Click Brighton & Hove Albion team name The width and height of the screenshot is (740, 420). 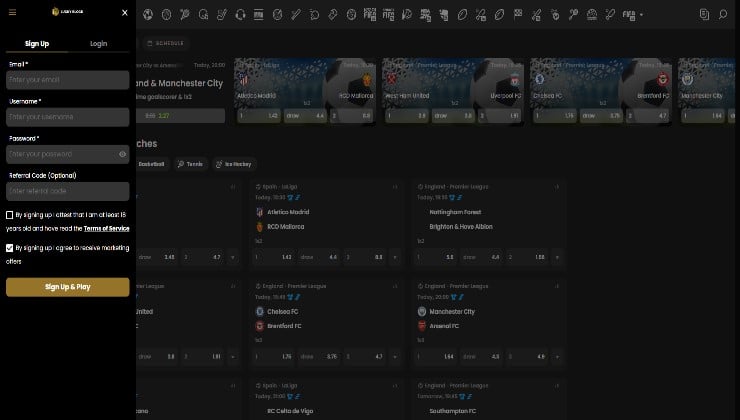[x=461, y=227]
